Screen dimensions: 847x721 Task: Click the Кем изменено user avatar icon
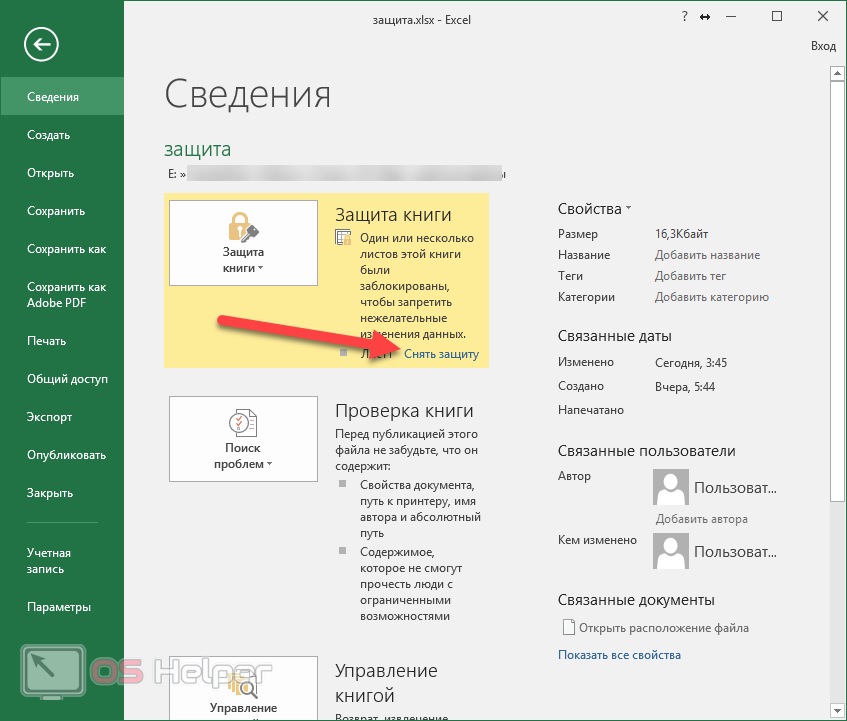(670, 551)
